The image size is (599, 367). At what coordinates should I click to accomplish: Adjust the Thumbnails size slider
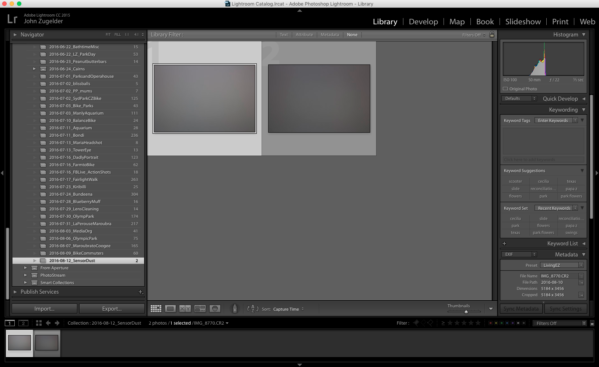[466, 312]
